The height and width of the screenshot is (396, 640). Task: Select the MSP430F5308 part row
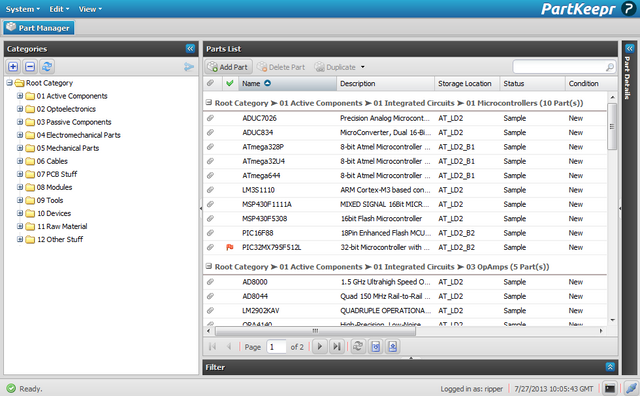pos(405,218)
